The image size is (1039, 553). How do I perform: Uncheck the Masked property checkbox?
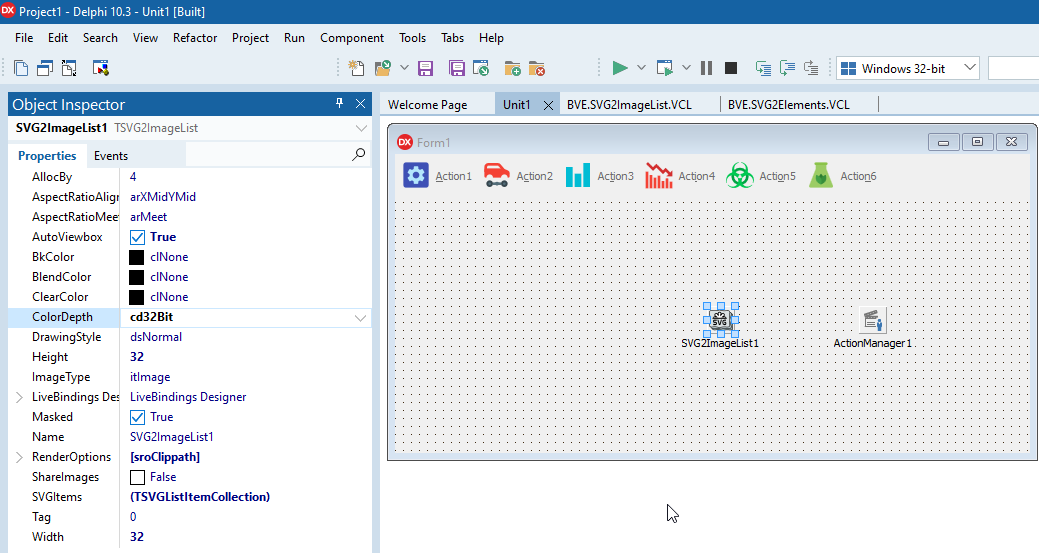click(x=138, y=417)
